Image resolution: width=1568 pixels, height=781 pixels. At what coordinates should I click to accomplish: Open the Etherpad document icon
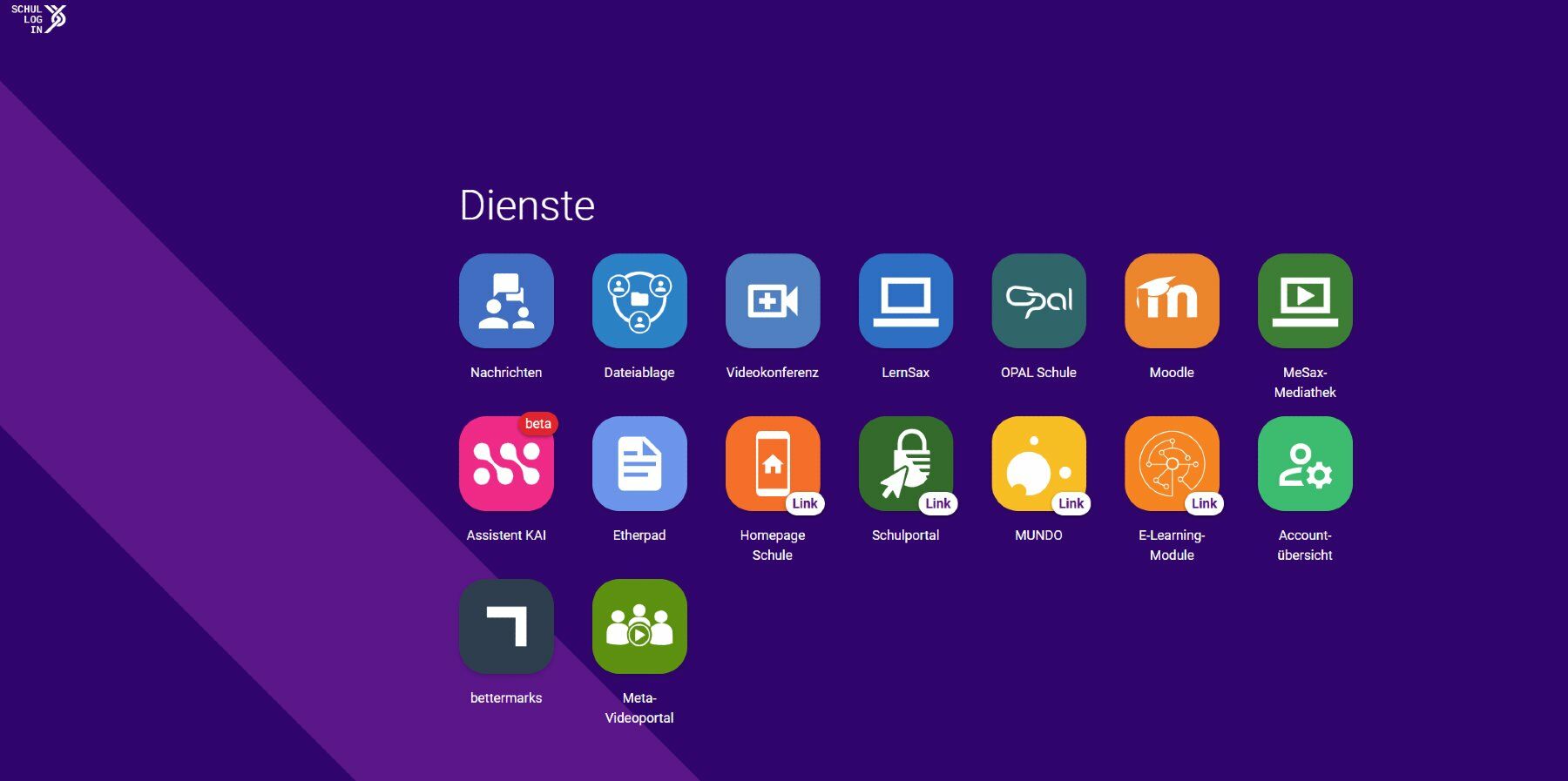[x=639, y=464]
